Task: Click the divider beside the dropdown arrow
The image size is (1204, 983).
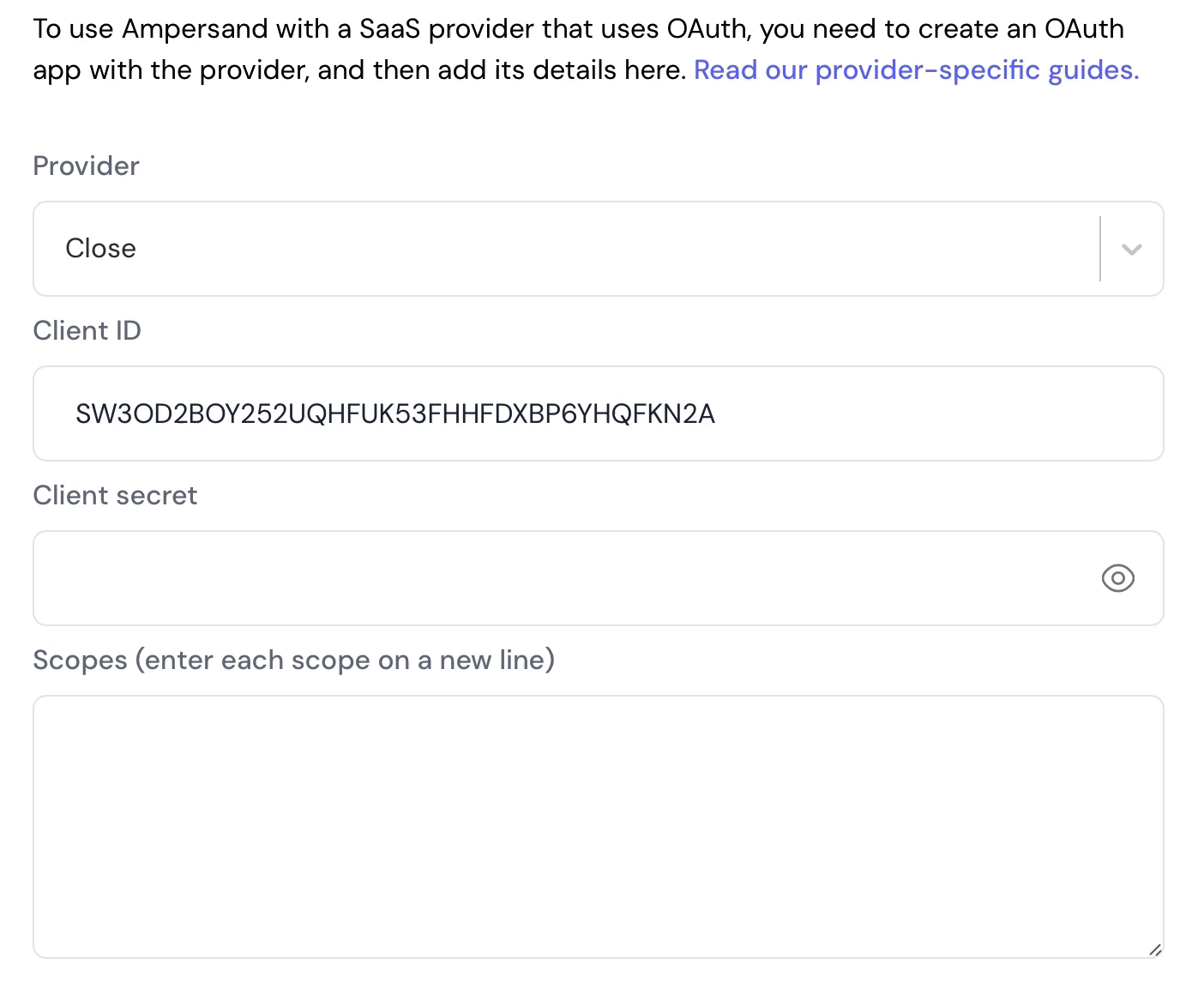Action: [x=1099, y=249]
